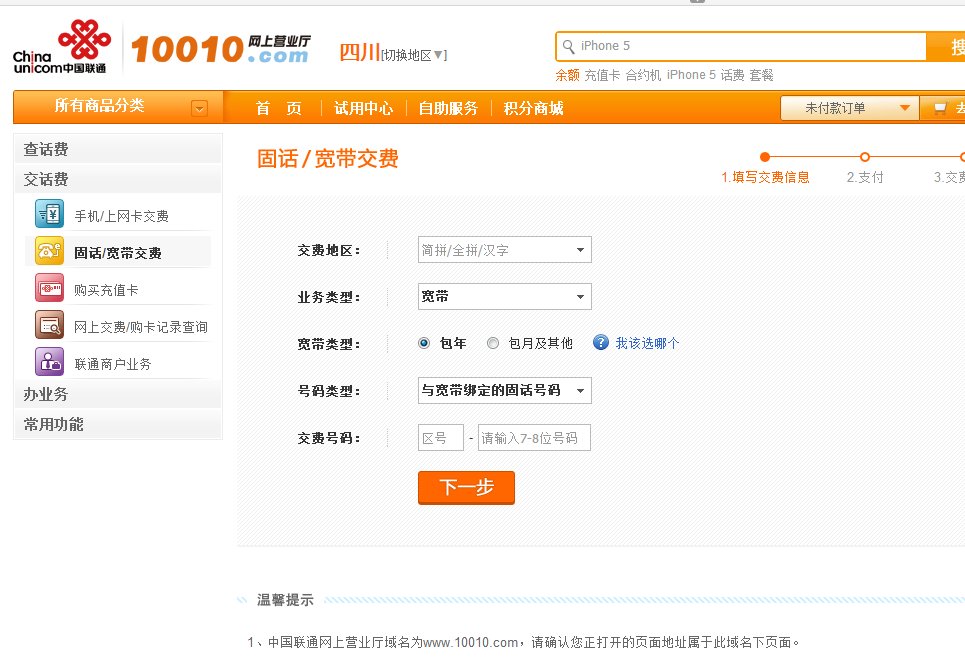The height and width of the screenshot is (661, 965).
Task: Switch to the 试用中心 menu item
Action: pyautogui.click(x=364, y=108)
